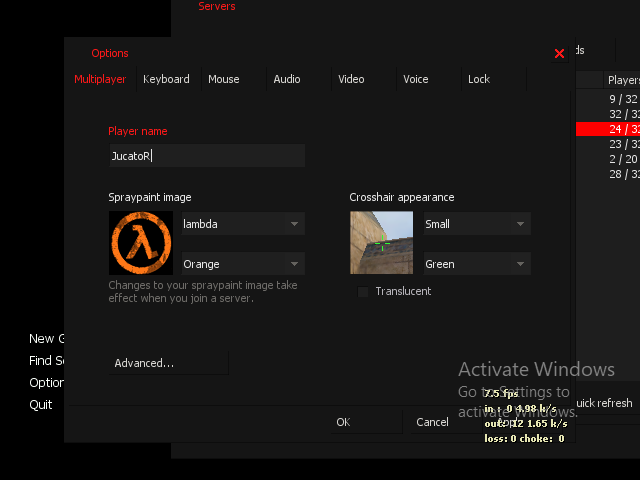Image resolution: width=640 pixels, height=480 pixels.
Task: Click Quick refresh in Servers window
Action: pos(604,403)
